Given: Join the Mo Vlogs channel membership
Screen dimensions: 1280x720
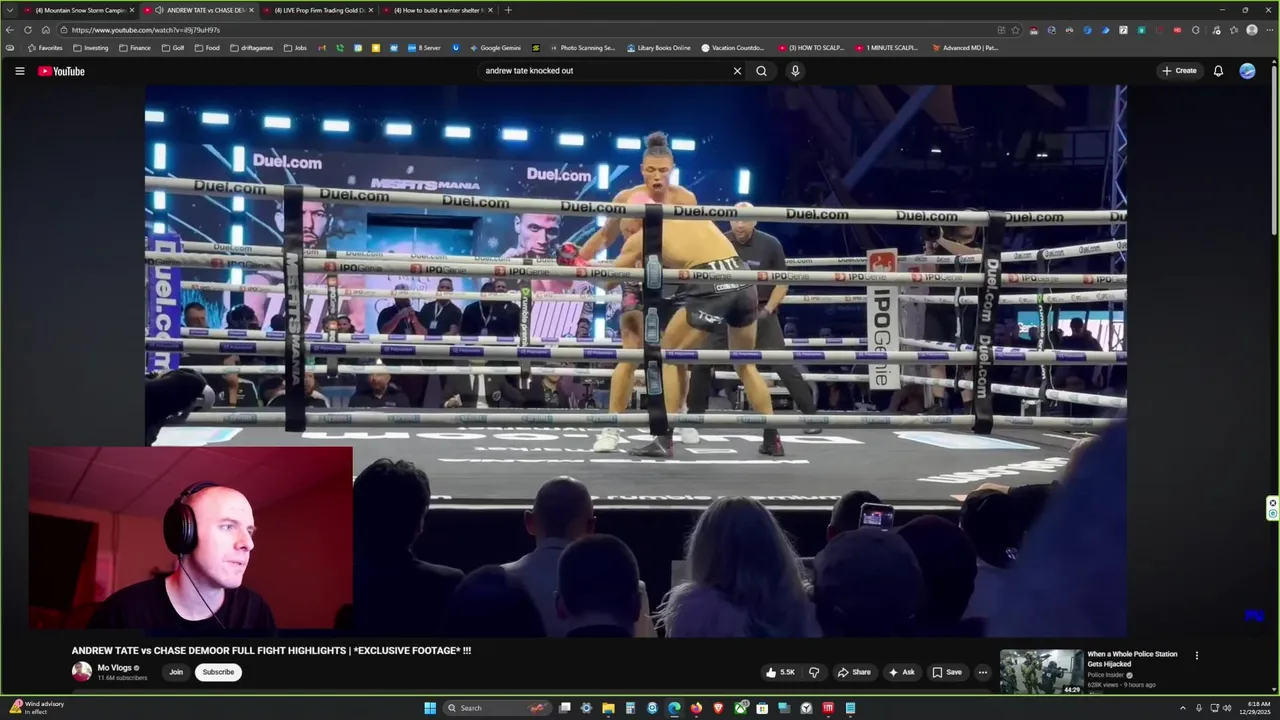Looking at the screenshot, I should [176, 672].
